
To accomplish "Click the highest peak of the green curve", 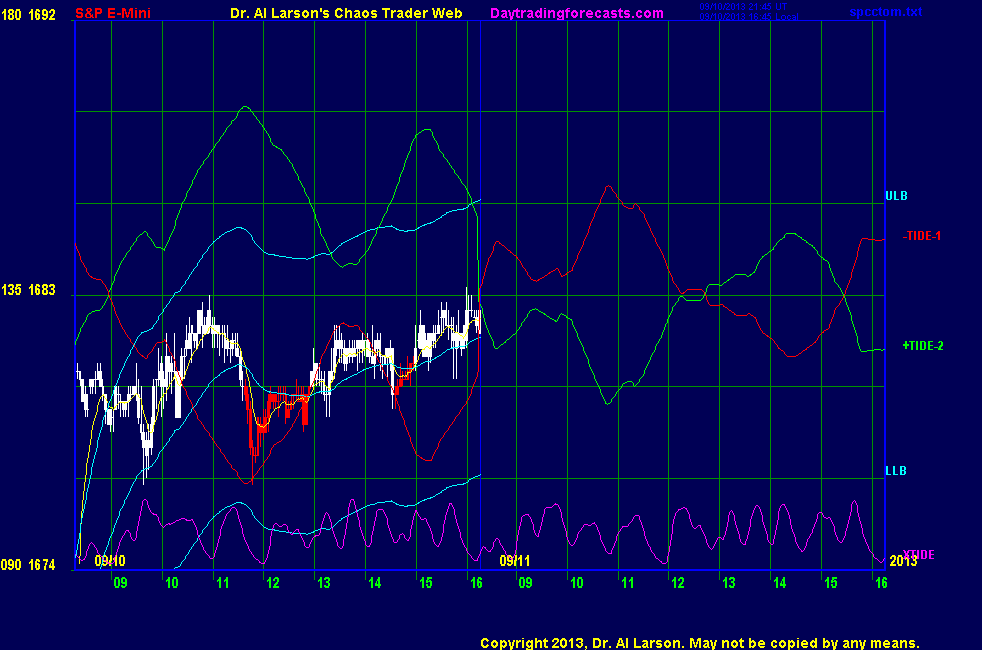I will (x=244, y=107).
